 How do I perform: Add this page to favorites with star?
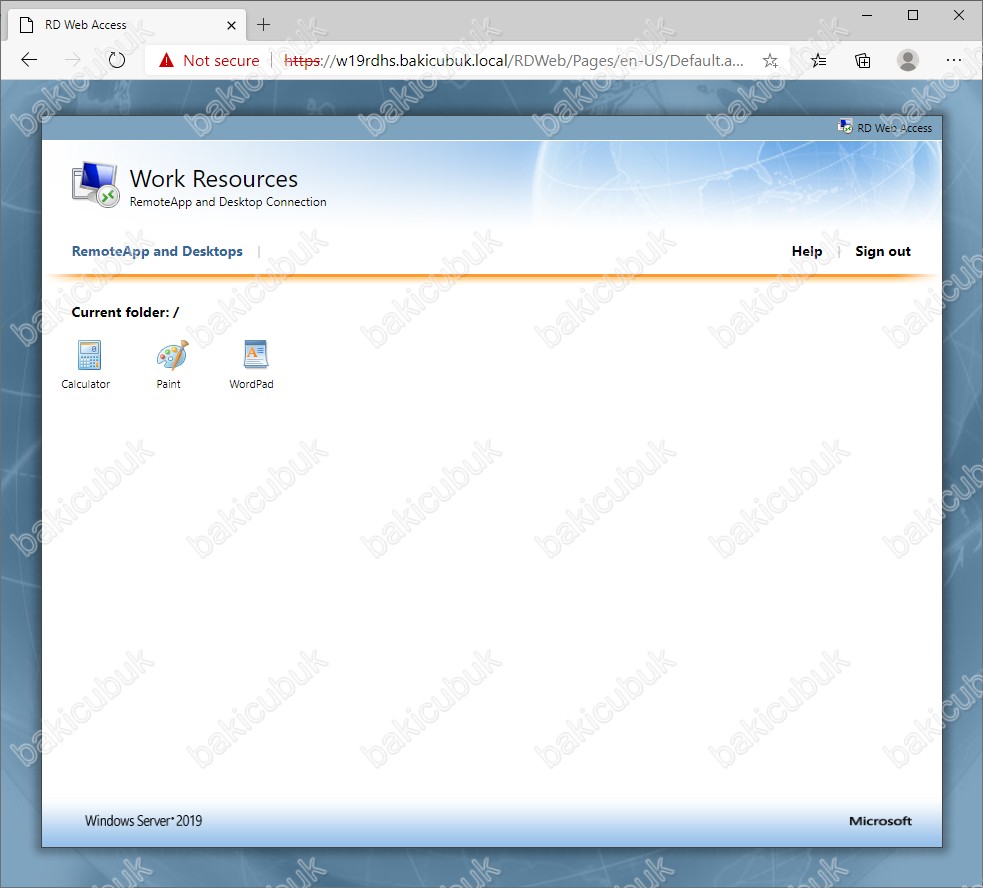[770, 60]
